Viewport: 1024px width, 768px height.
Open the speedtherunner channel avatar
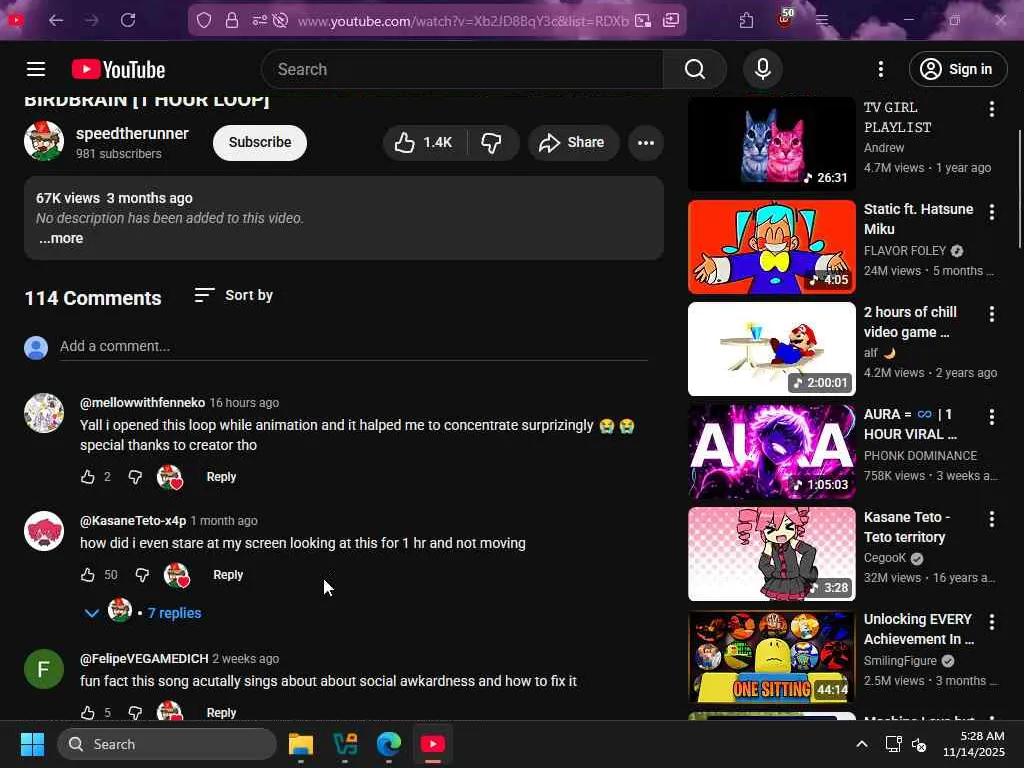tap(44, 140)
